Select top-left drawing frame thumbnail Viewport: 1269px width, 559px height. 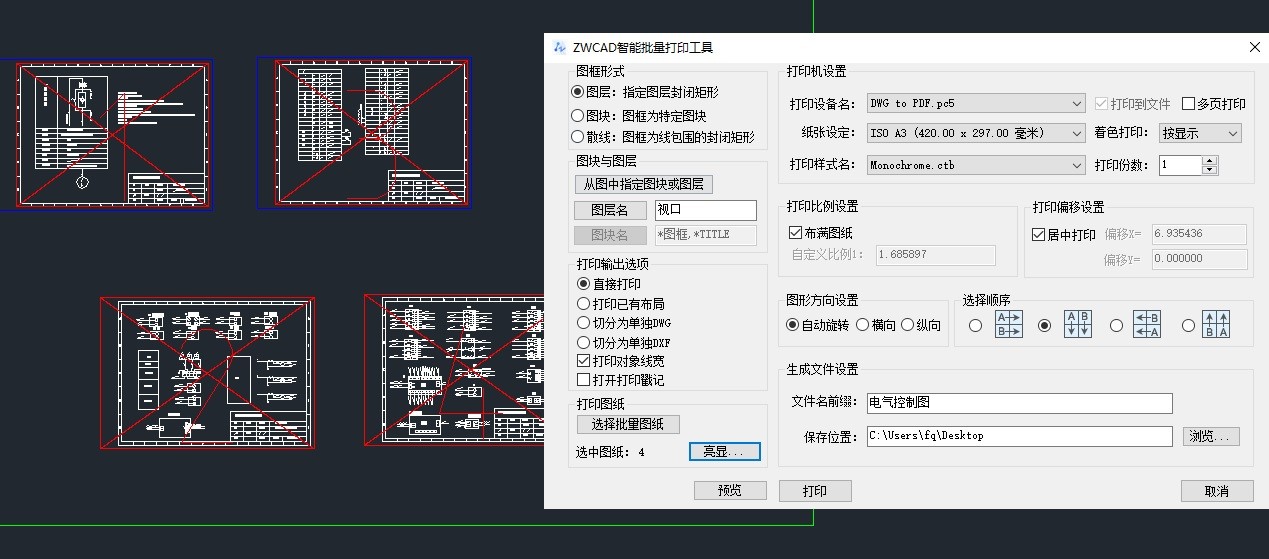pyautogui.click(x=112, y=134)
